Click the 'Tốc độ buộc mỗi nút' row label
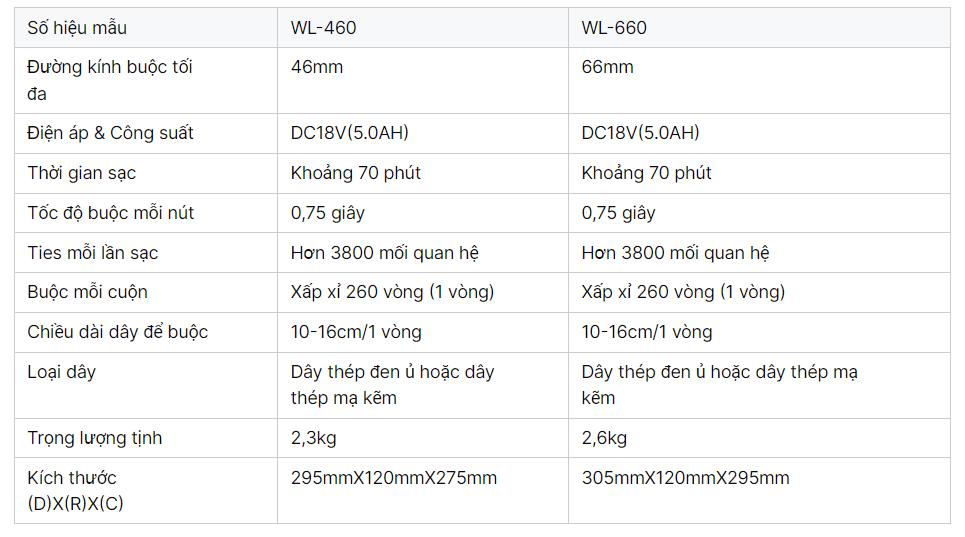The image size is (965, 537). pyautogui.click(x=110, y=213)
